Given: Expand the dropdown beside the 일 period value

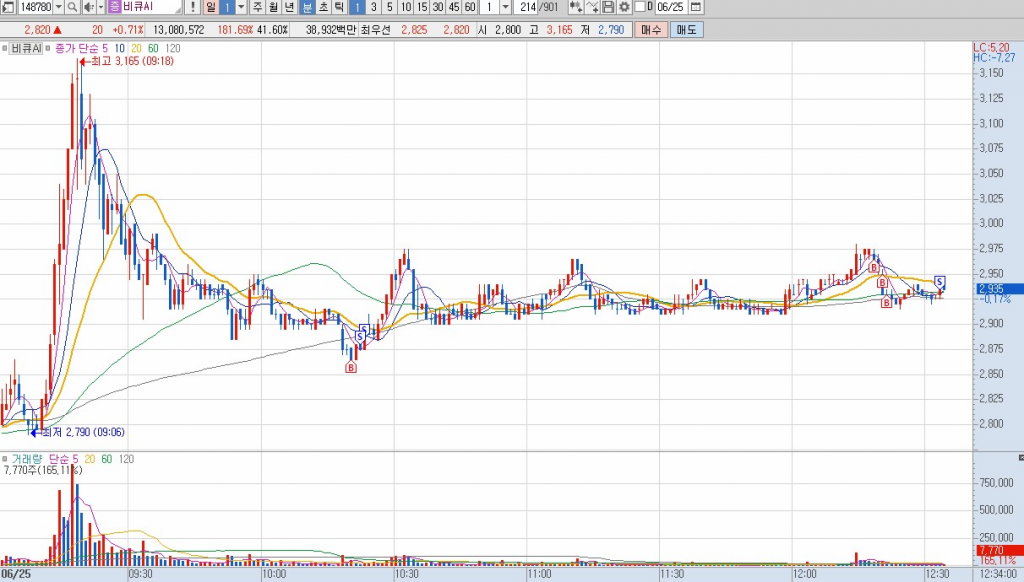Looking at the screenshot, I should pyautogui.click(x=241, y=7).
